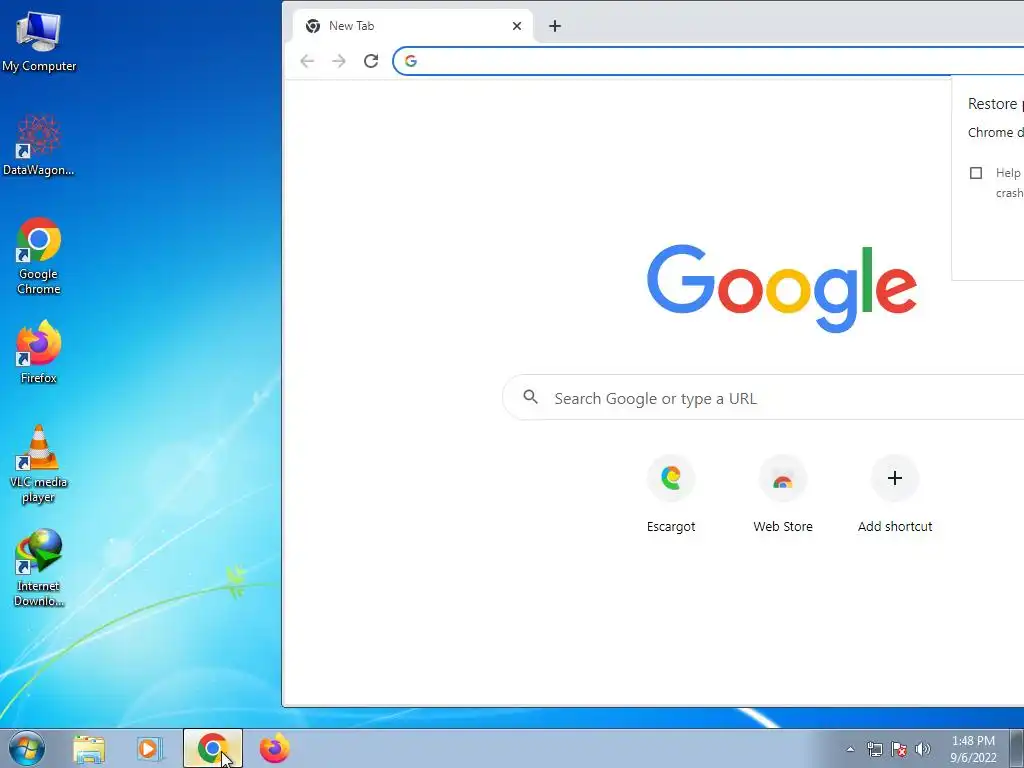Reload the page with the refresh icon
The width and height of the screenshot is (1024, 768).
(x=371, y=61)
